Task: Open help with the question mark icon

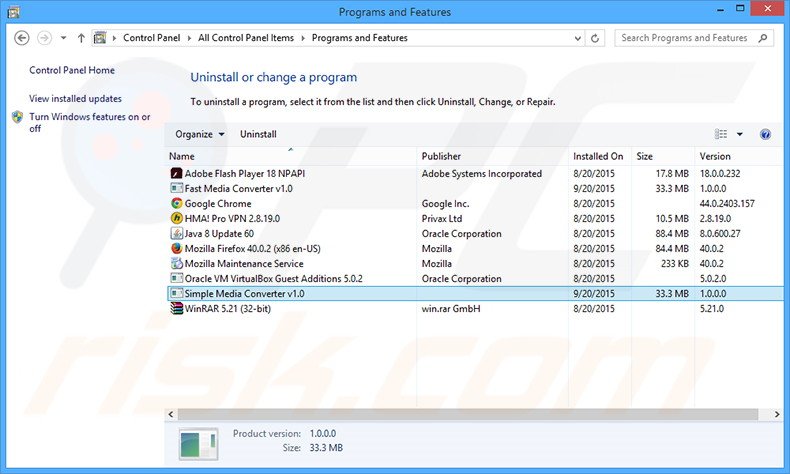Action: click(765, 134)
